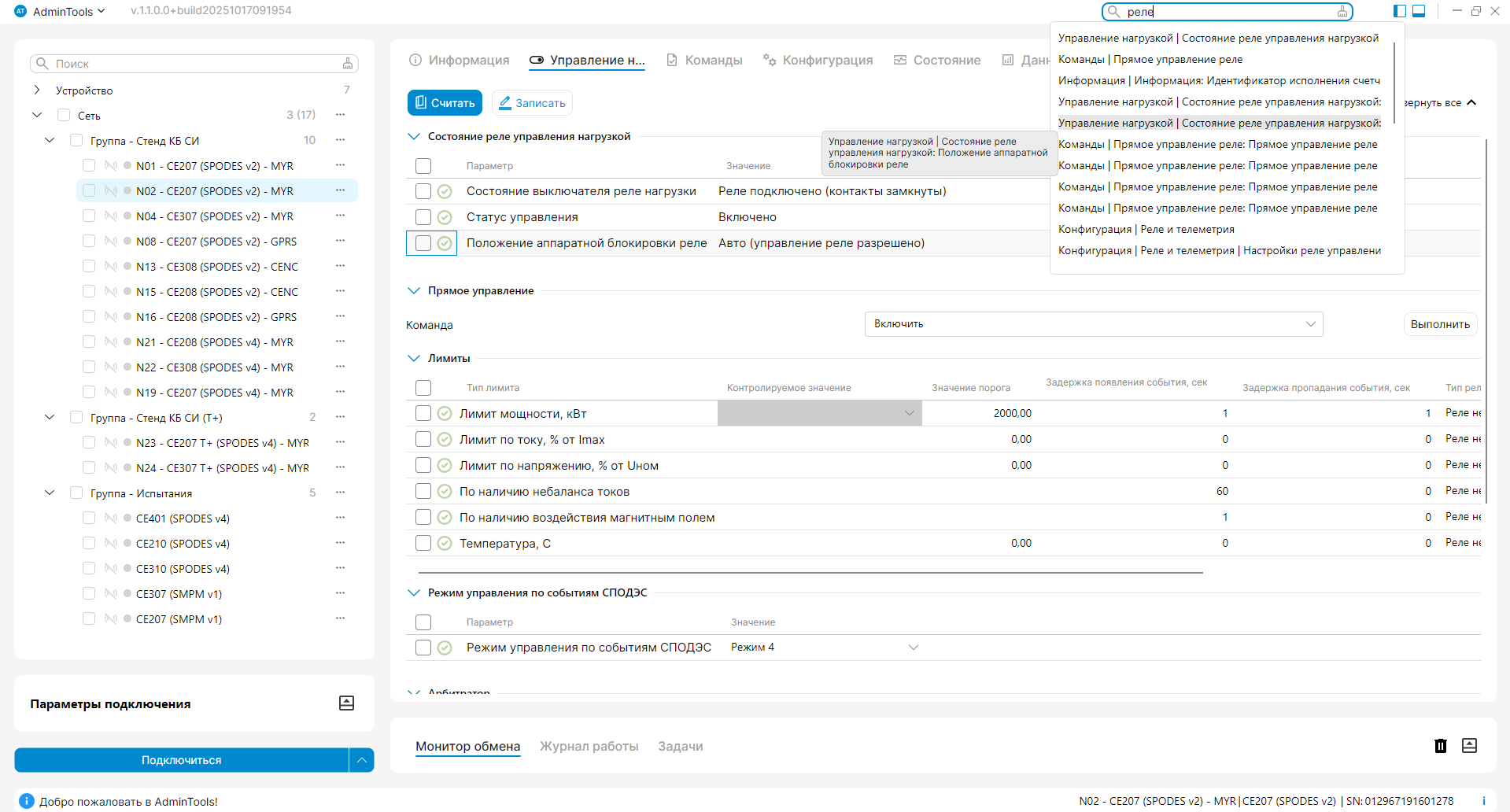Open the Журнал работы tab
Viewport: 1510px width, 812px height.
pyautogui.click(x=589, y=746)
